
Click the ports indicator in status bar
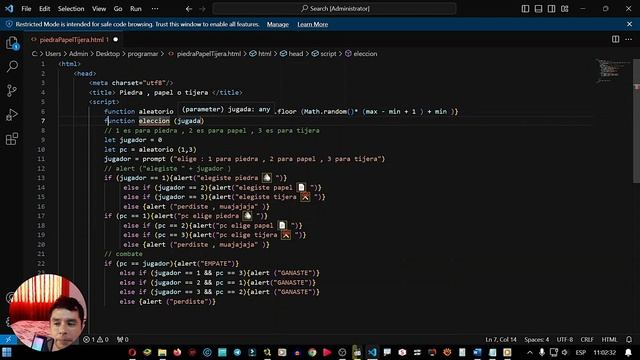click(122, 340)
